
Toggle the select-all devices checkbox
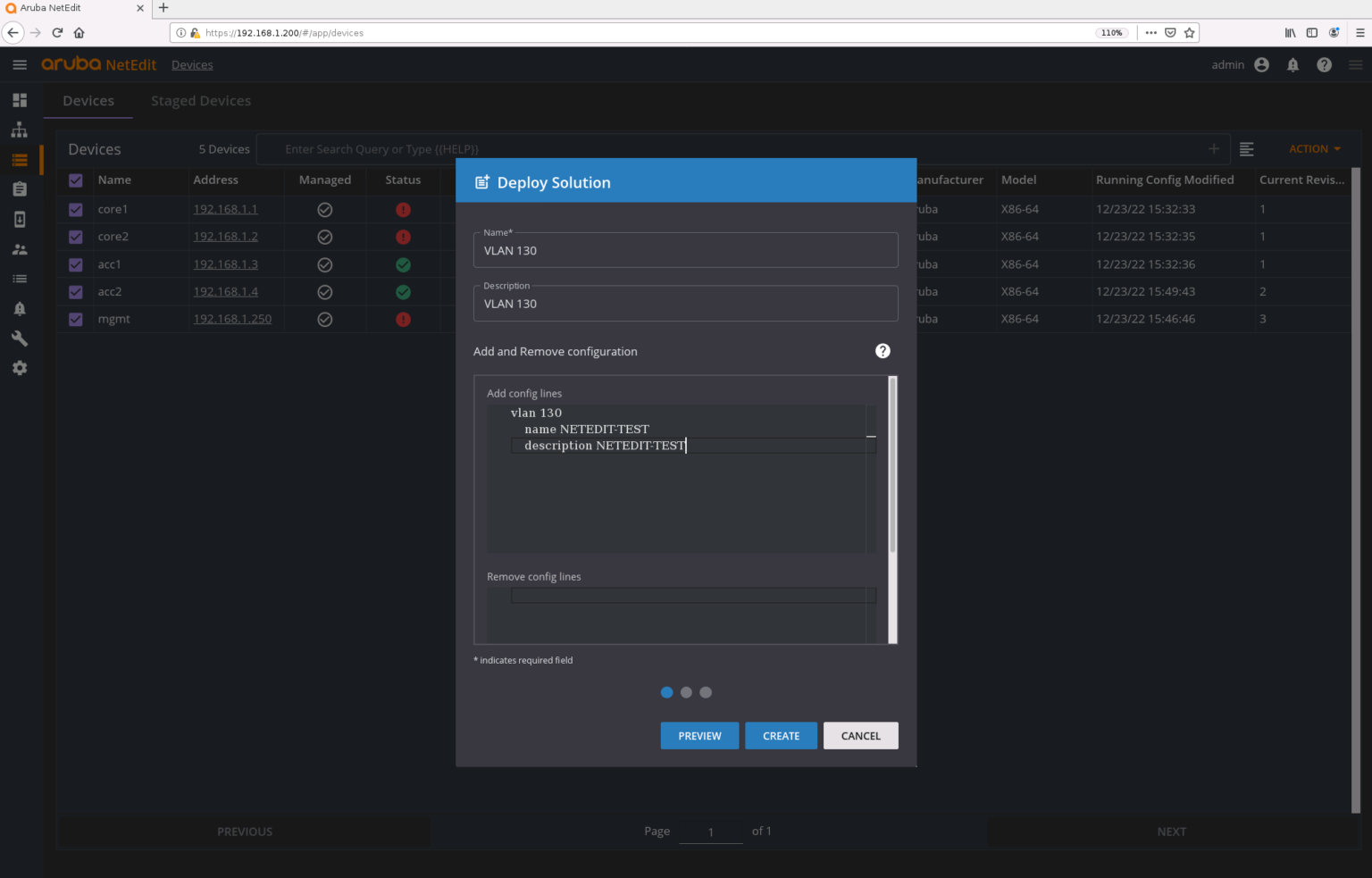[75, 180]
